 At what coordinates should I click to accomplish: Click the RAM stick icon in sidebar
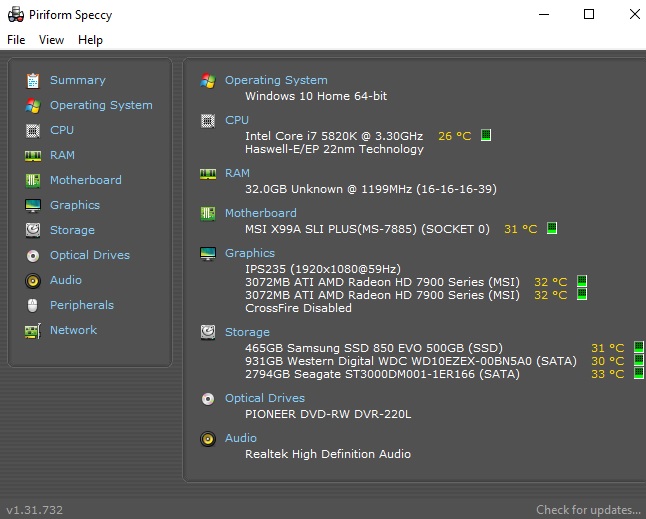(33, 155)
